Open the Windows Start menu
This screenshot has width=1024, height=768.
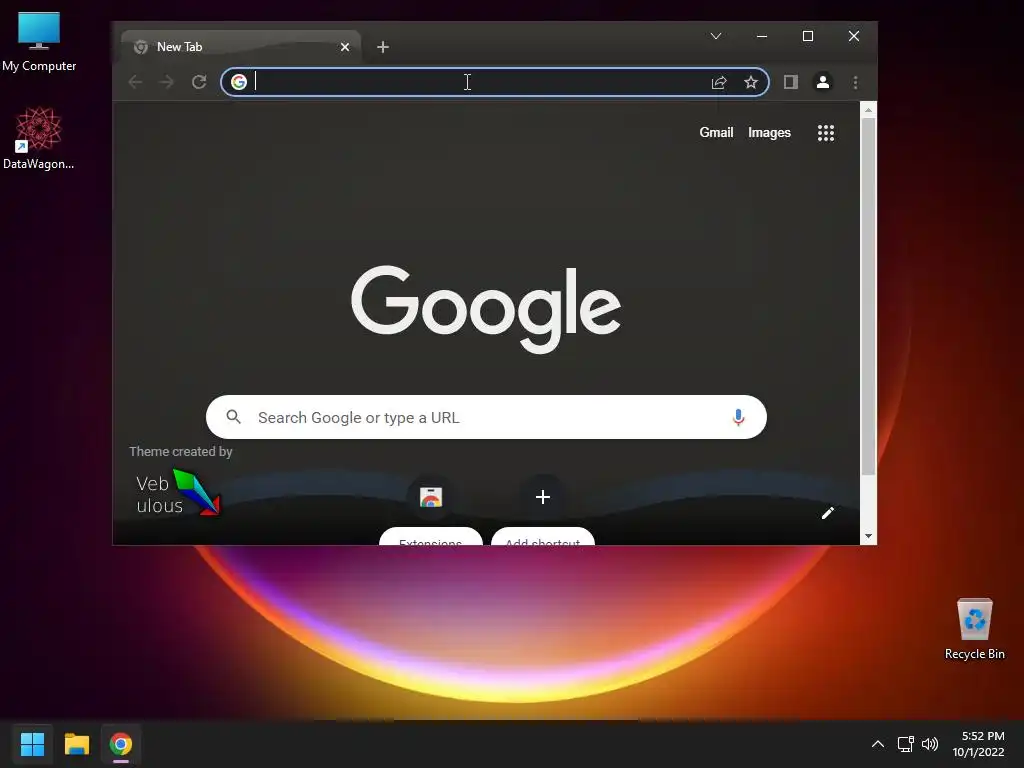coord(32,744)
